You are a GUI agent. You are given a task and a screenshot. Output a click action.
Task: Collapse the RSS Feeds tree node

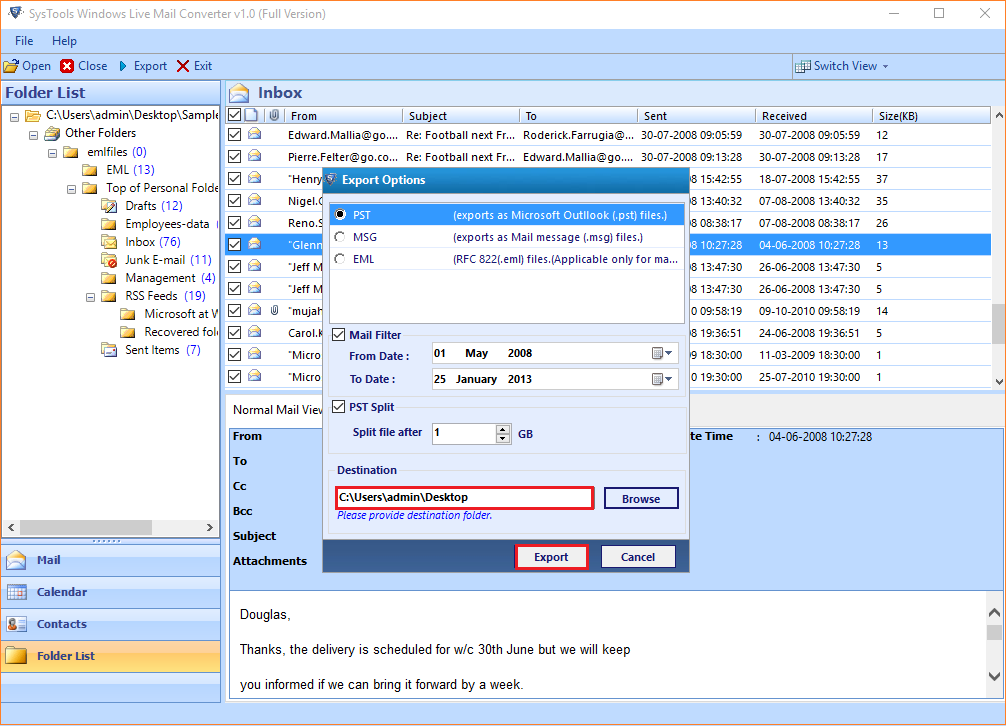pyautogui.click(x=90, y=297)
